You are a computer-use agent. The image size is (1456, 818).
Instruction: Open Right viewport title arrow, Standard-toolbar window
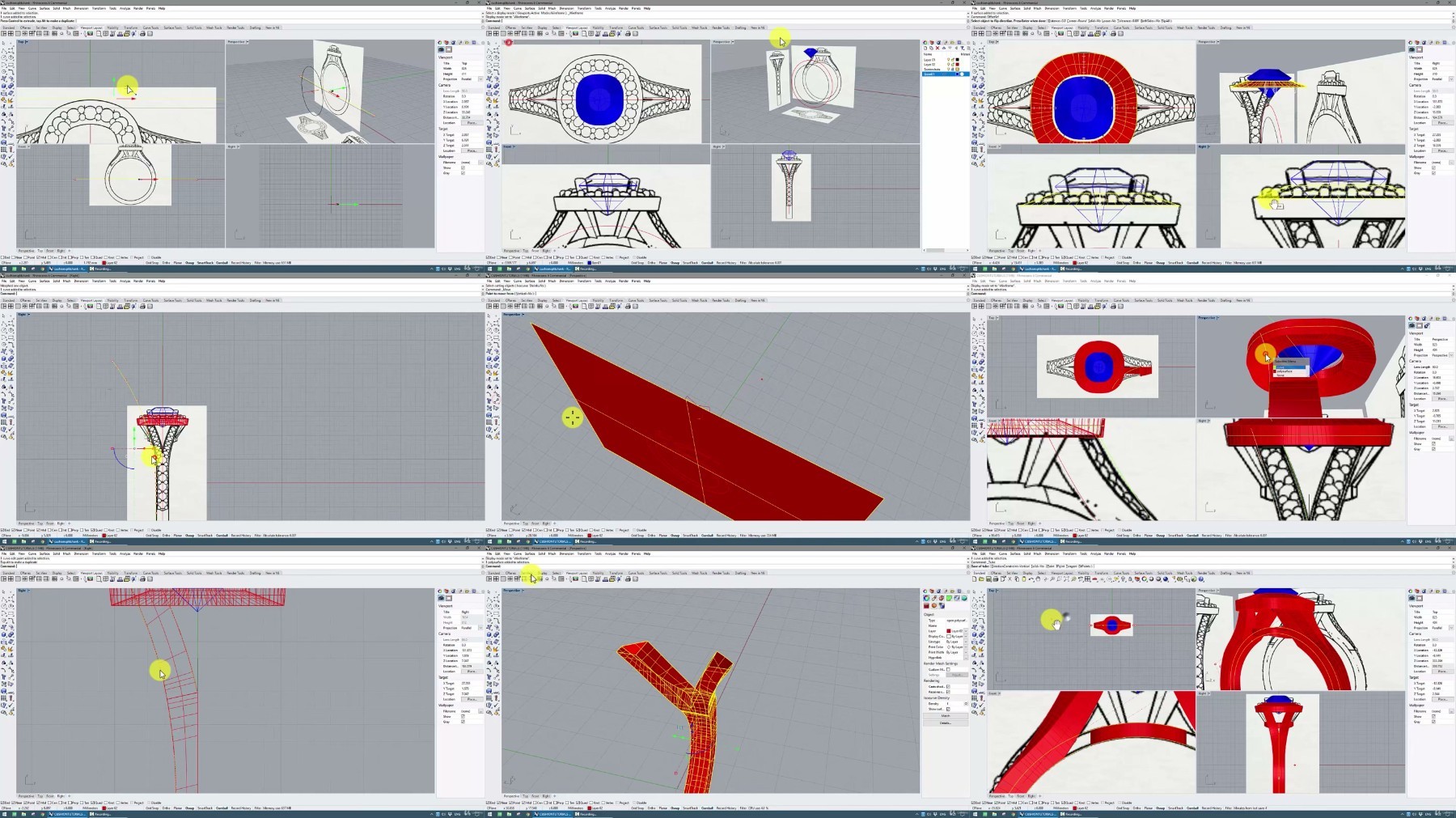pyautogui.click(x=1209, y=693)
